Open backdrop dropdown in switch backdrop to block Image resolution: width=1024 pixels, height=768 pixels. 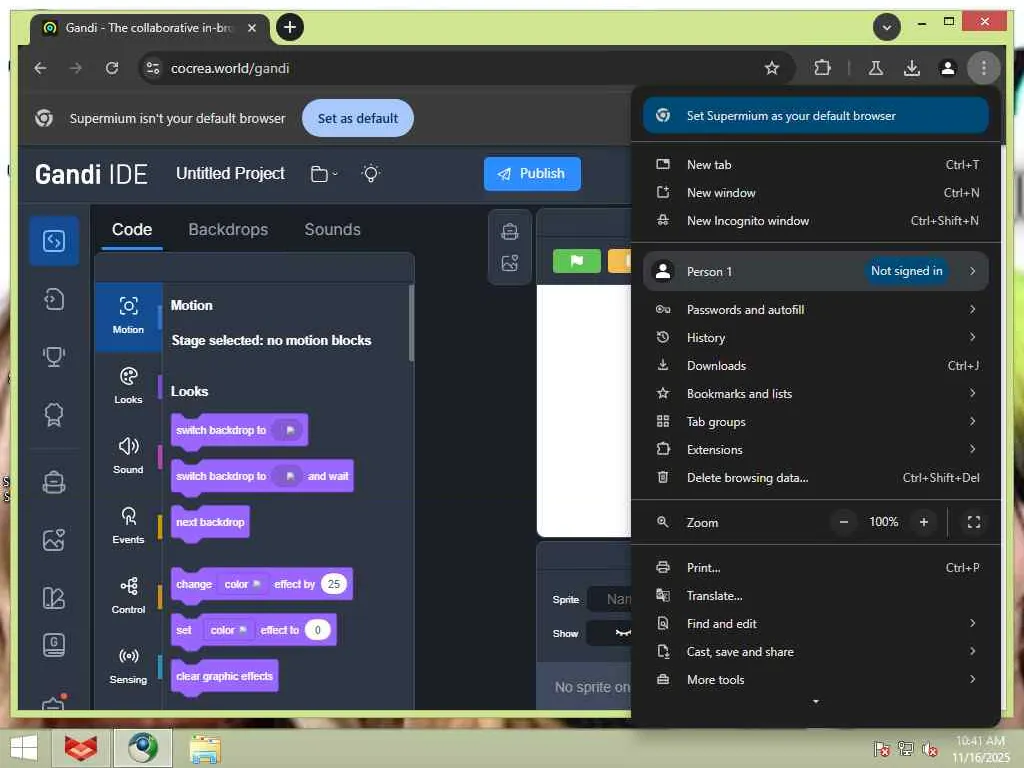(x=287, y=430)
